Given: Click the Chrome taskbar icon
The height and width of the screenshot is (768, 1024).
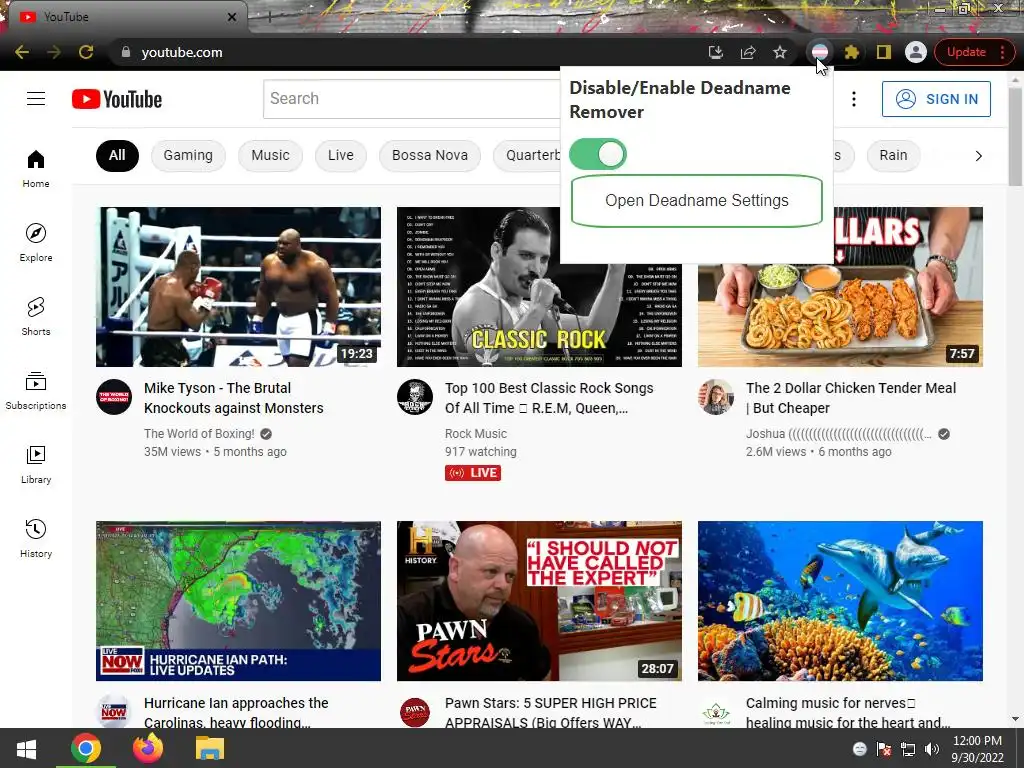Looking at the screenshot, I should 86,748.
